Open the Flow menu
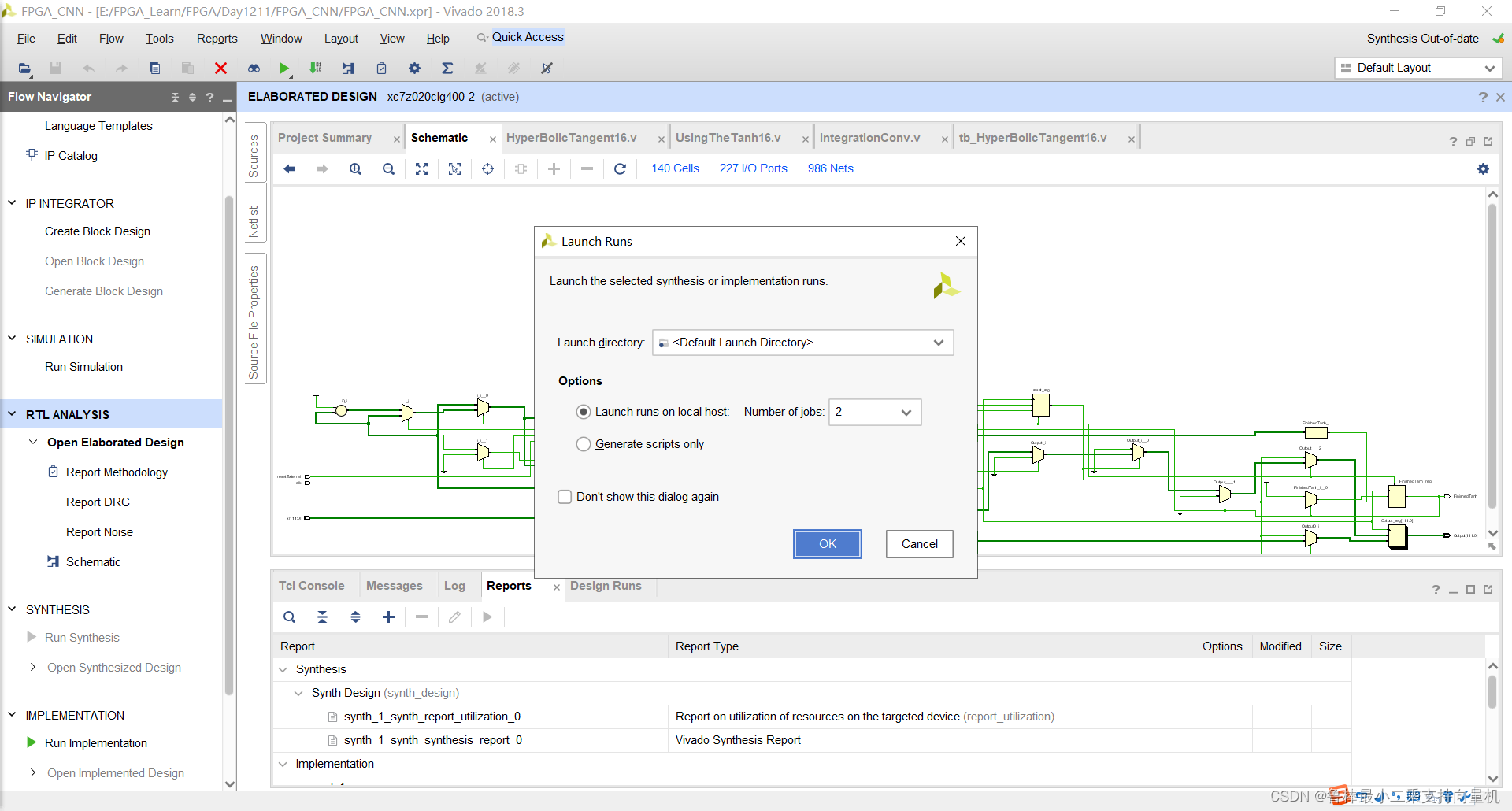The width and height of the screenshot is (1512, 811). pyautogui.click(x=111, y=39)
